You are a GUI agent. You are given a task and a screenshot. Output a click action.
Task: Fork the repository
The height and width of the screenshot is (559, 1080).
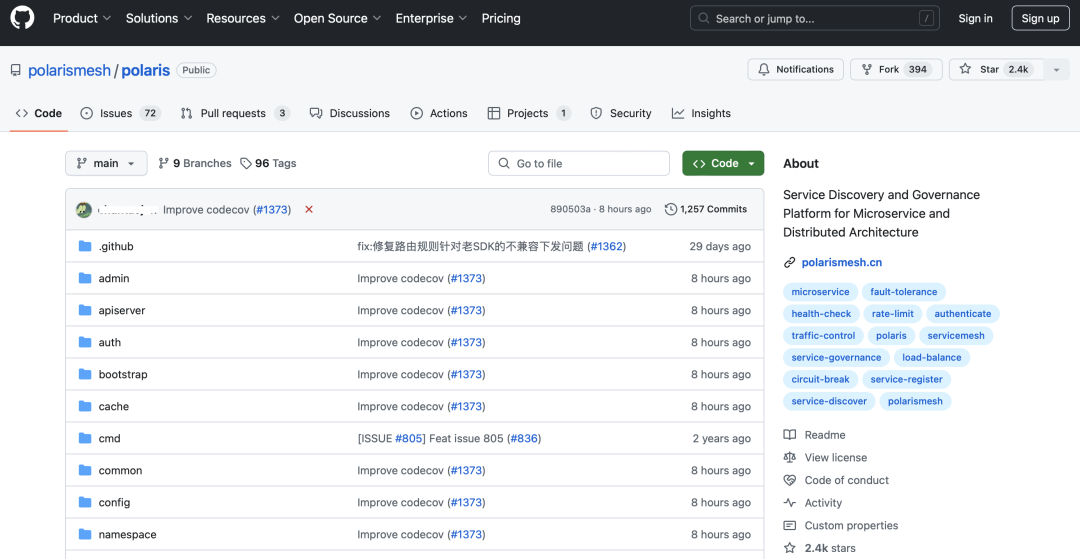point(895,70)
